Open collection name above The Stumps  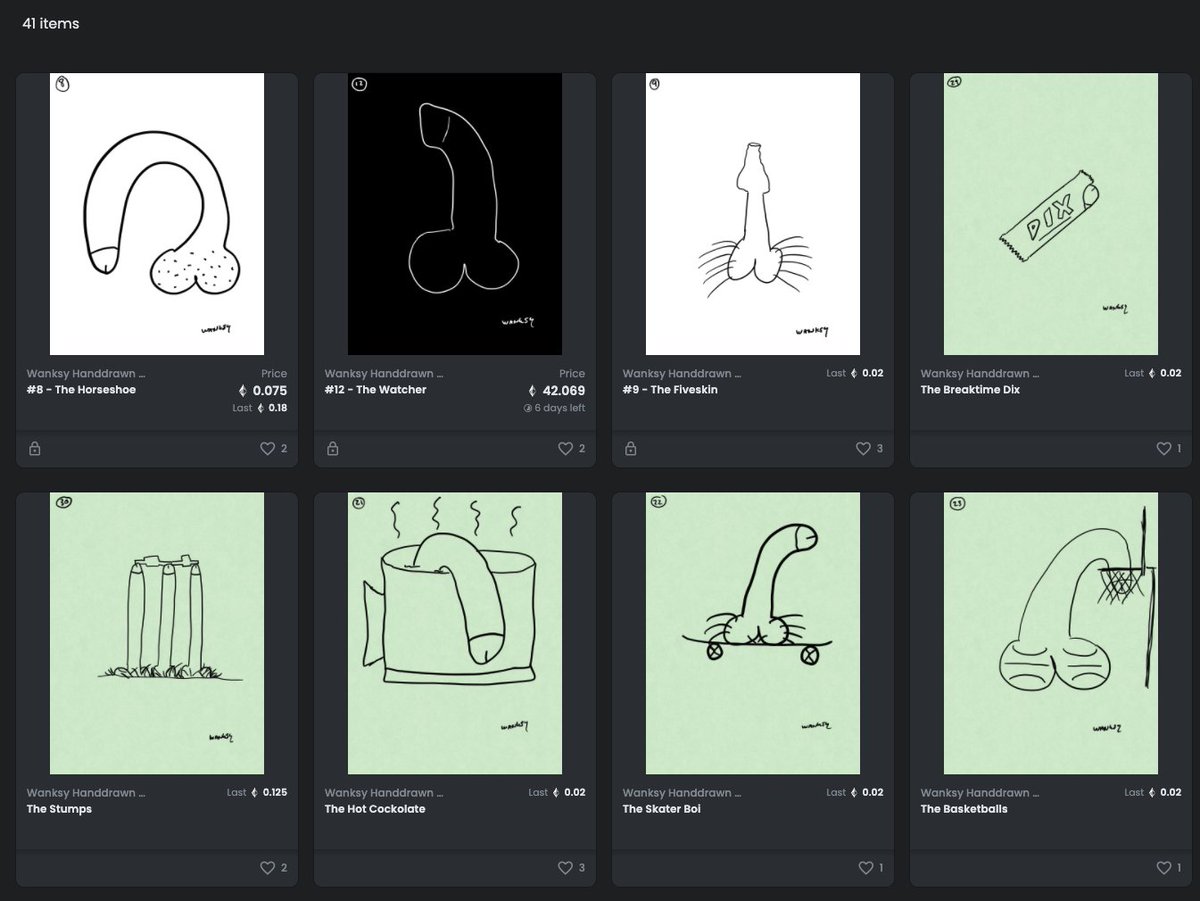(86, 793)
